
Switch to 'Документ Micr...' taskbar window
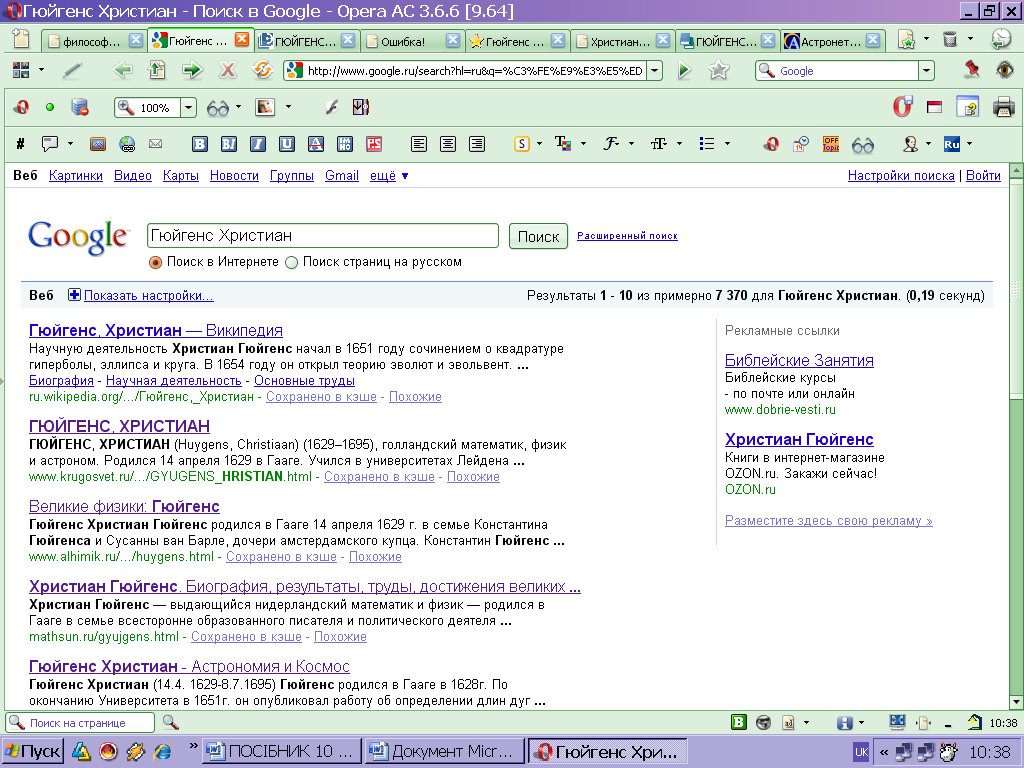[445, 752]
